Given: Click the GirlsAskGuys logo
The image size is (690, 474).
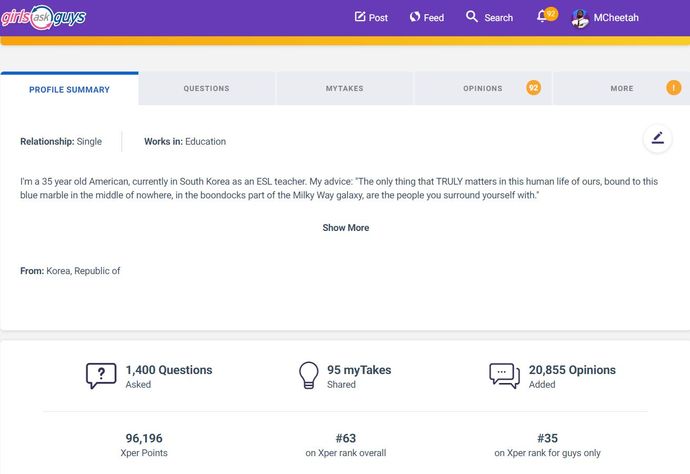Looking at the screenshot, I should click(43, 18).
